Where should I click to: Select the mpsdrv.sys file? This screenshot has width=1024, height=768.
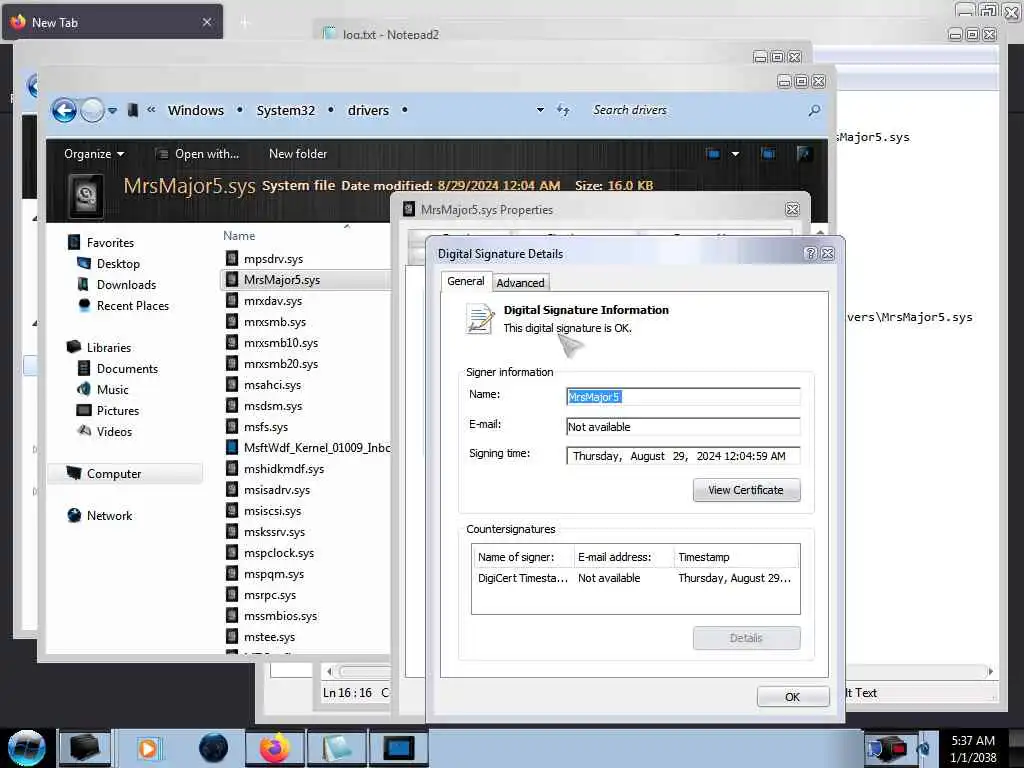273,259
